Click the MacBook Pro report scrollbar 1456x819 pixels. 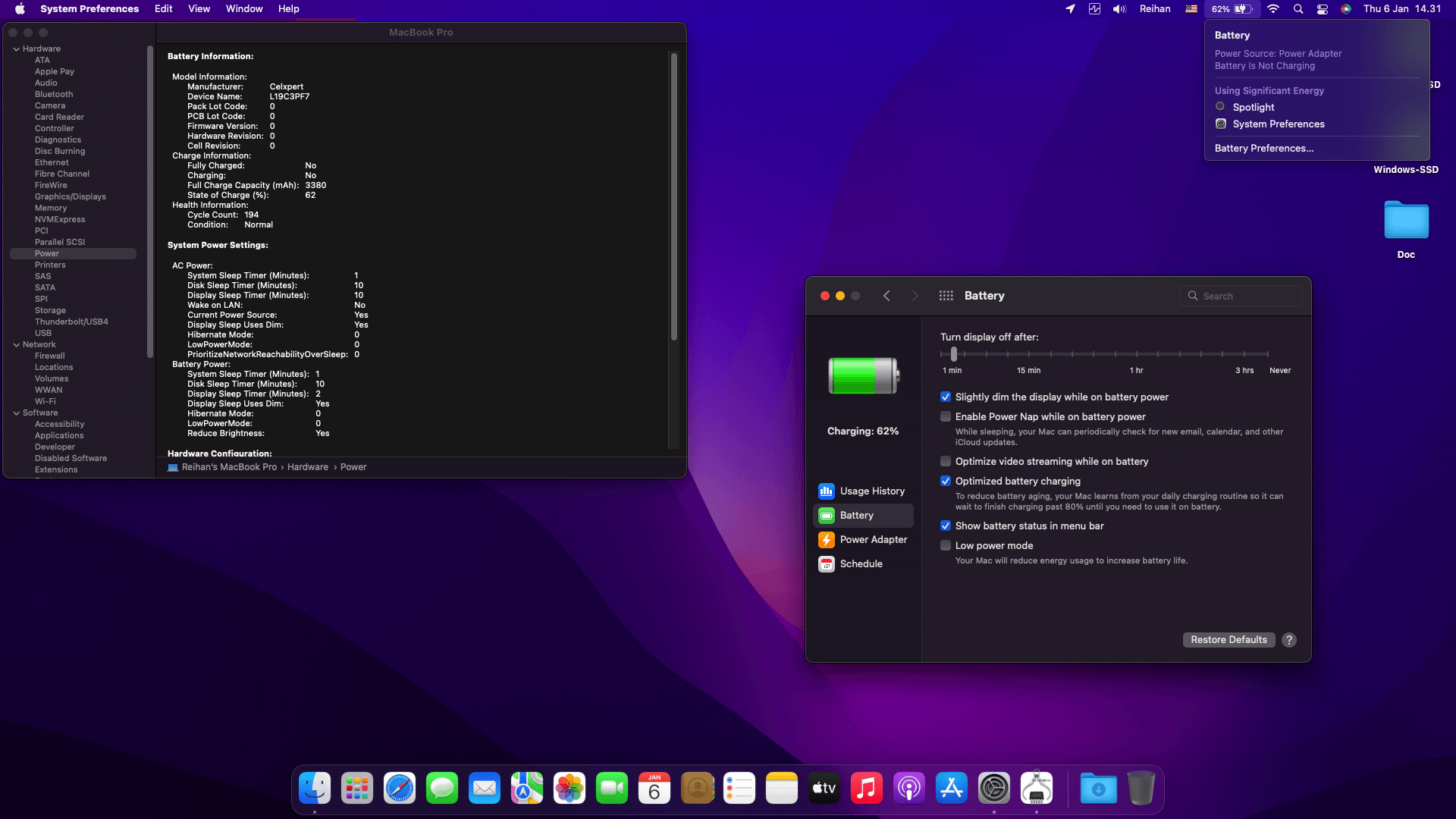click(x=673, y=196)
